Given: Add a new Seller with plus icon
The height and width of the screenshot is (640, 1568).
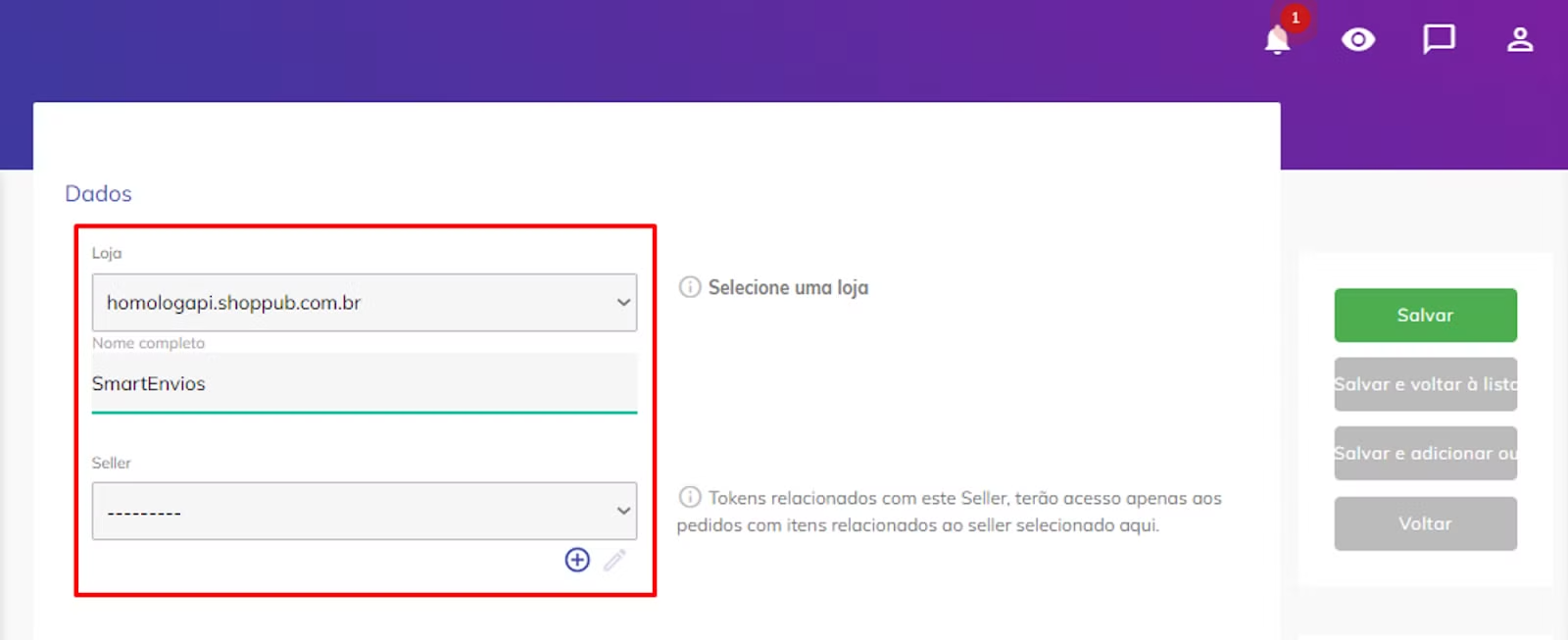Looking at the screenshot, I should tap(577, 560).
